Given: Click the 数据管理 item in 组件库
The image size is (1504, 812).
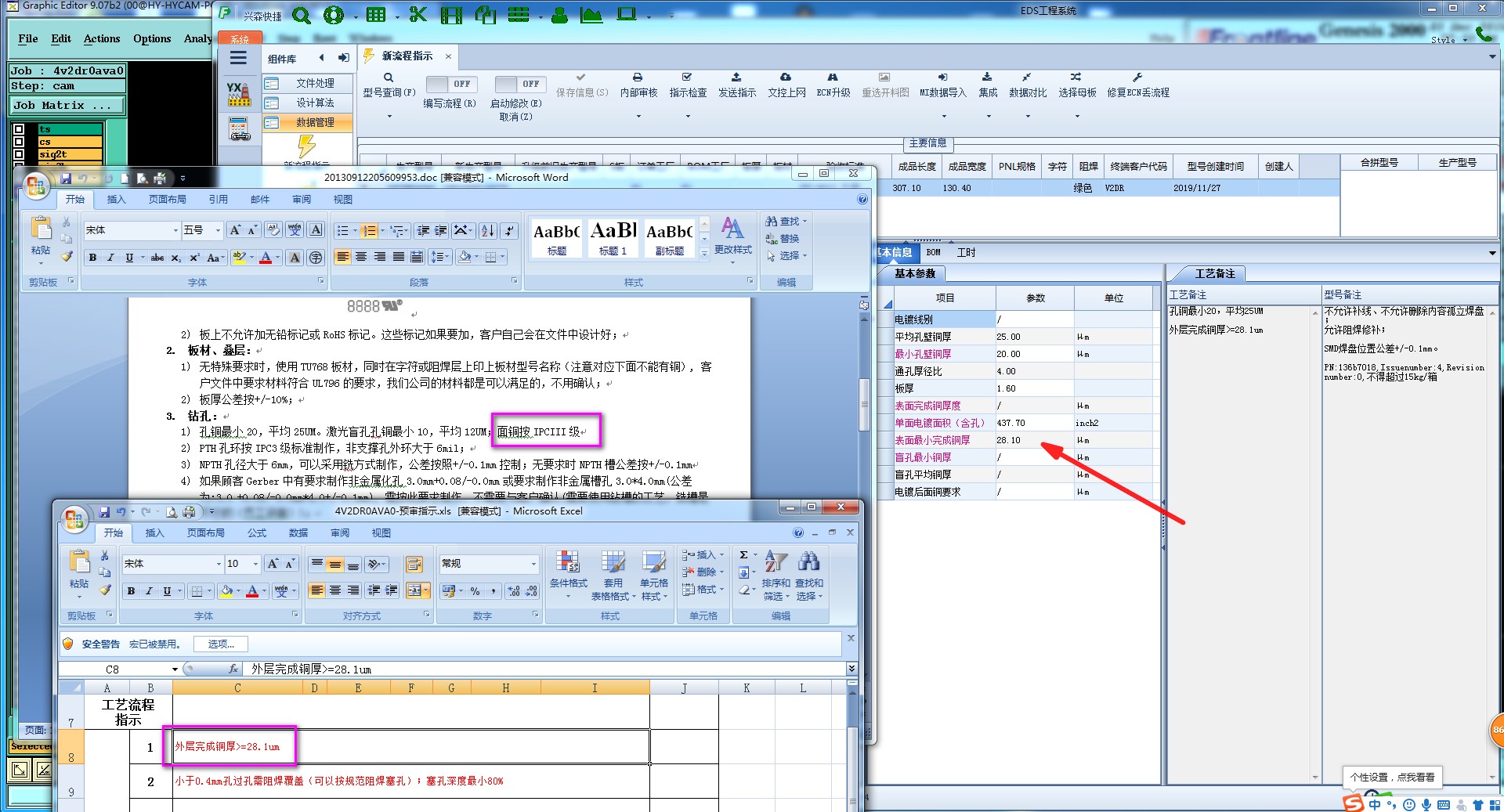Looking at the screenshot, I should 307,122.
